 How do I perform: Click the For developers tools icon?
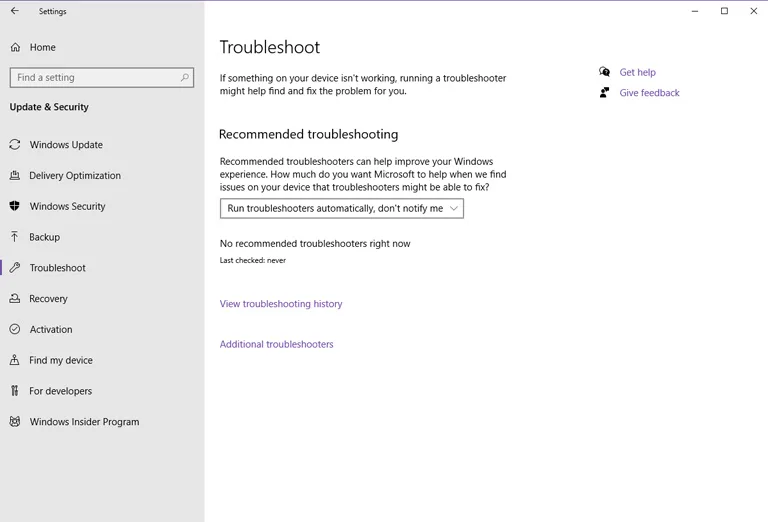pyautogui.click(x=15, y=391)
